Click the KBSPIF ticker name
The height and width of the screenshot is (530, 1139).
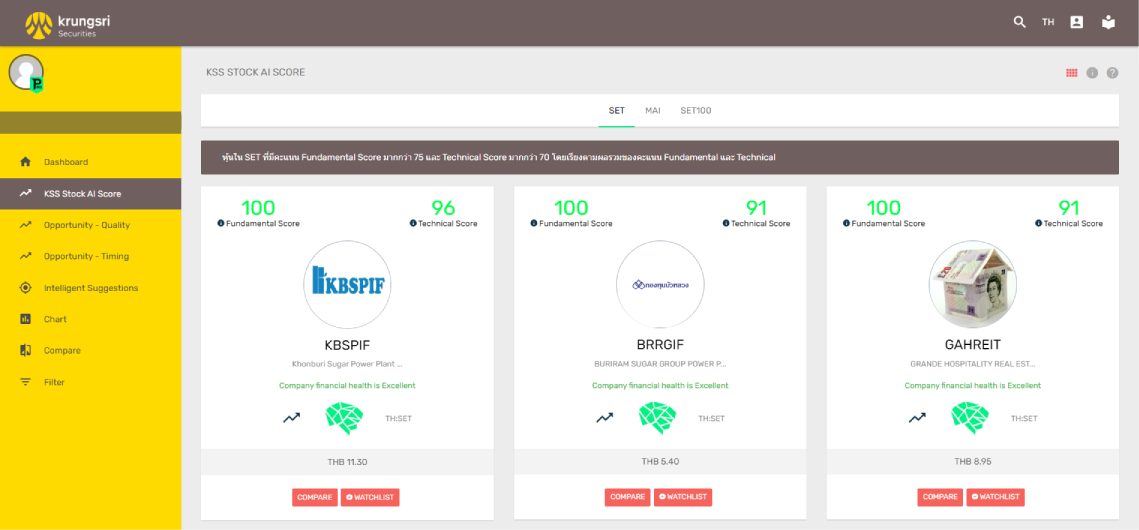347,346
